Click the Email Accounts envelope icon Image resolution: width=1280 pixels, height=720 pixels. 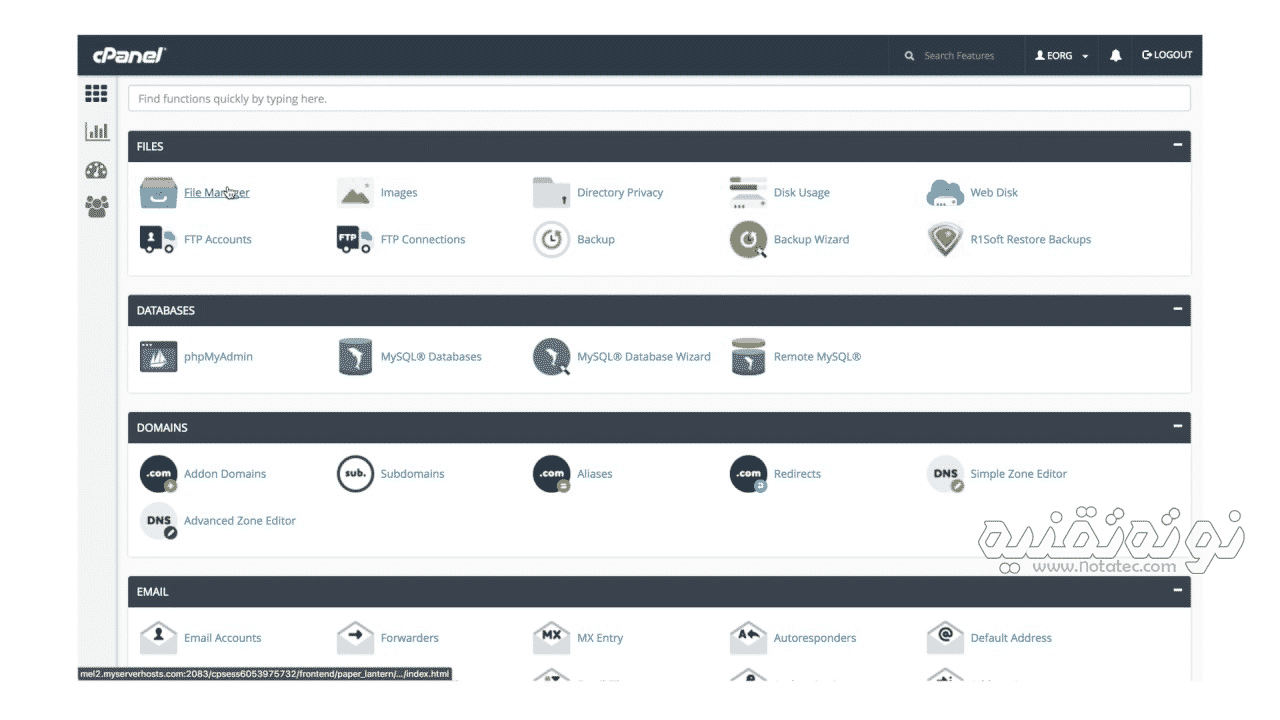159,637
